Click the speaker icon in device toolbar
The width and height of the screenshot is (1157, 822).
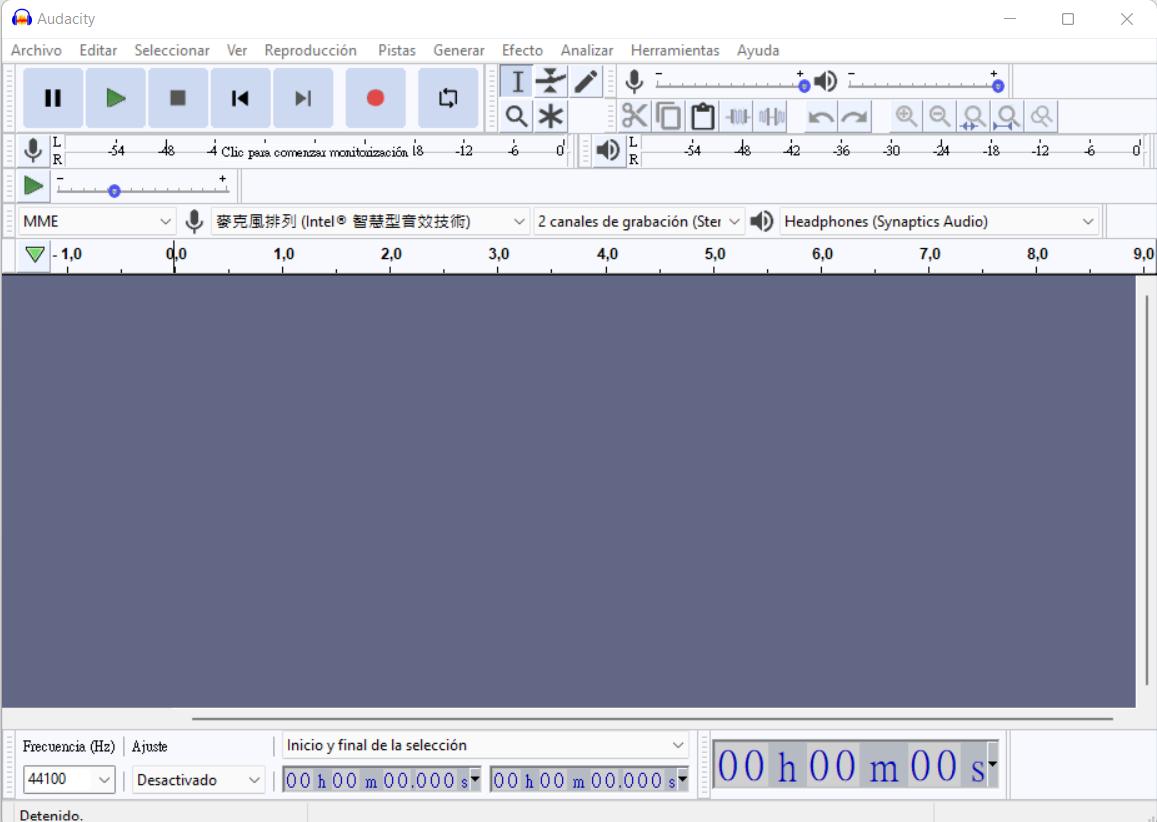761,221
